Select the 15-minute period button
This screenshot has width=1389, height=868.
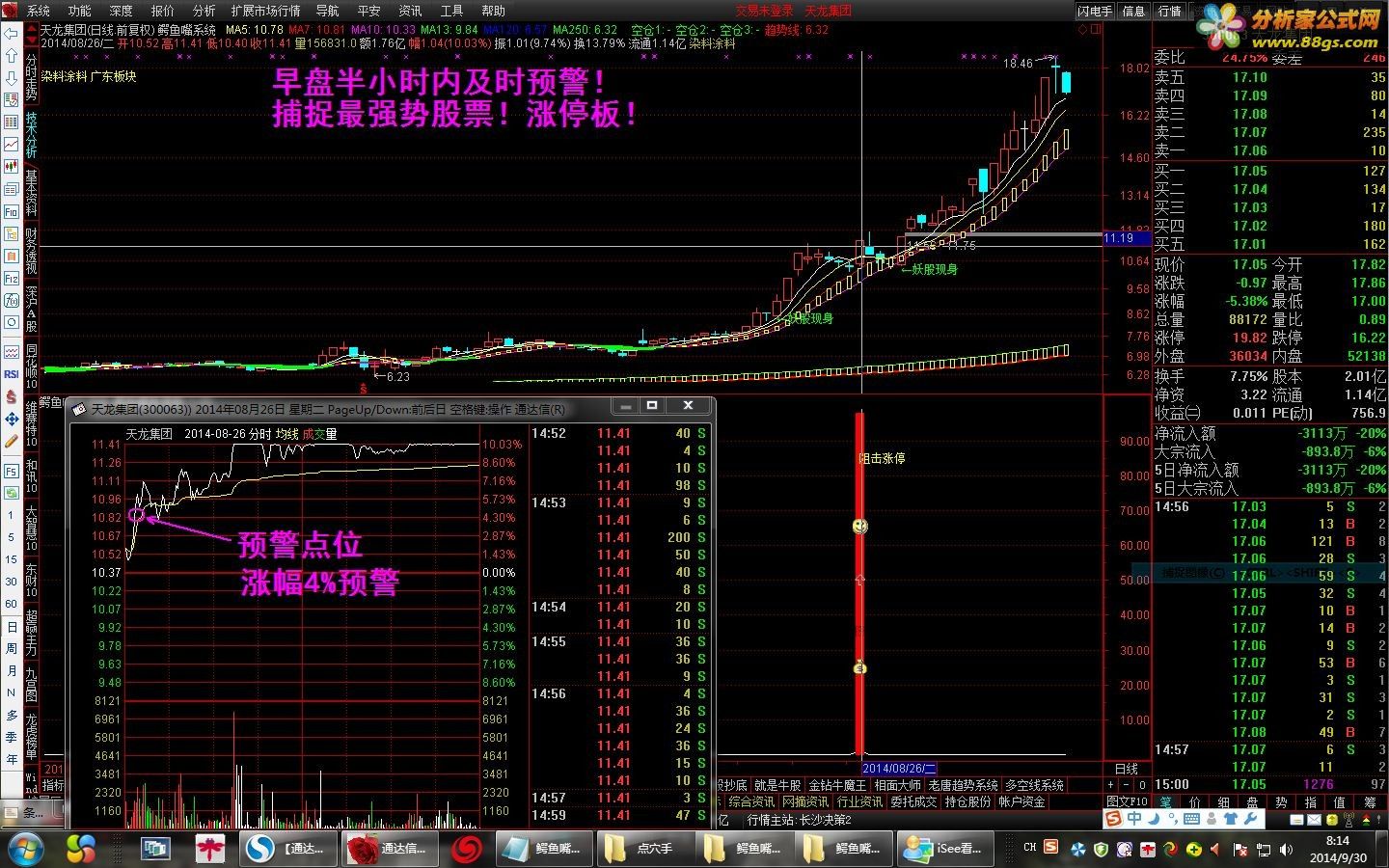pos(11,559)
